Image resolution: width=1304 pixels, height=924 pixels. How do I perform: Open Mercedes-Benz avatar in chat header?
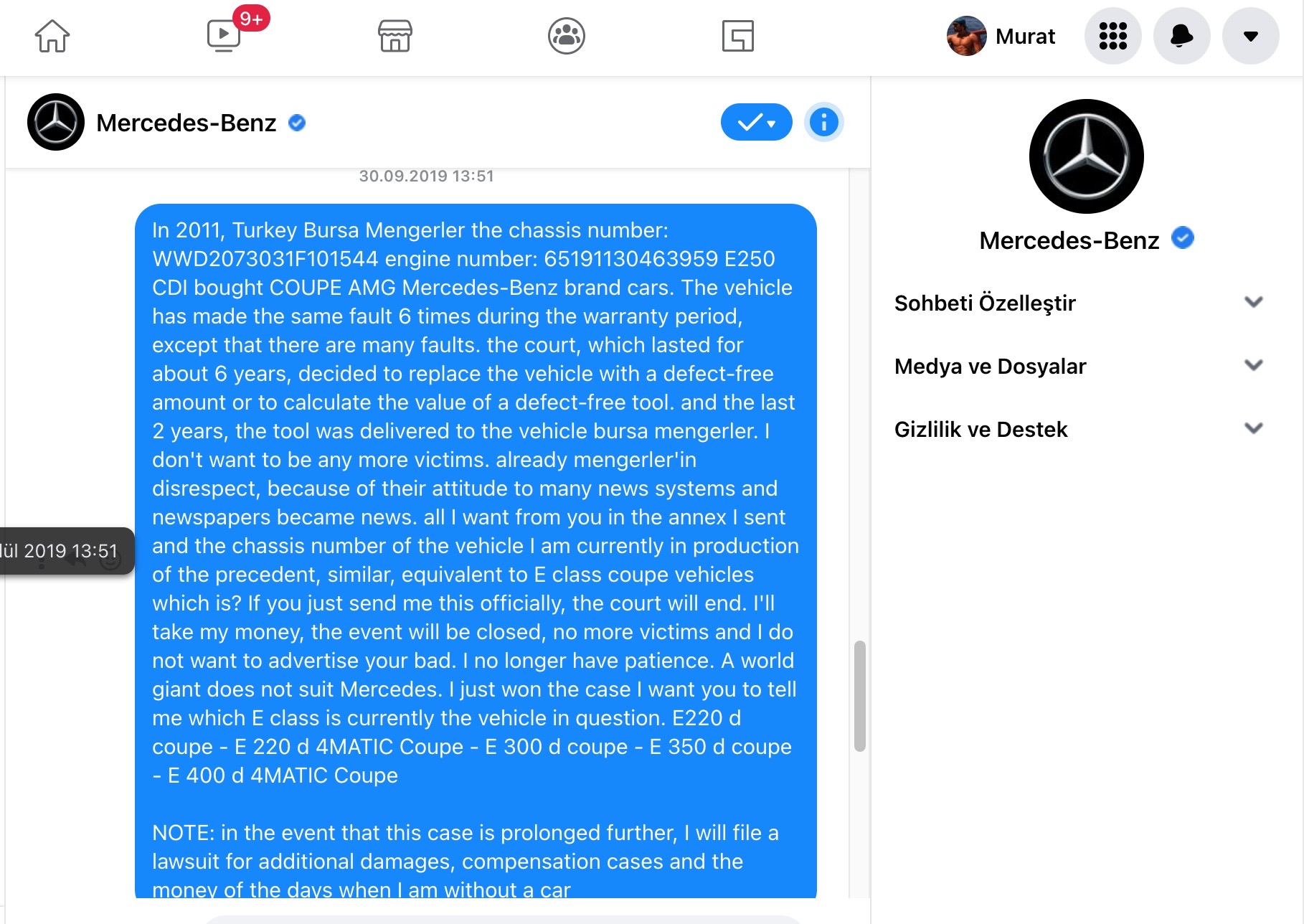coord(56,122)
